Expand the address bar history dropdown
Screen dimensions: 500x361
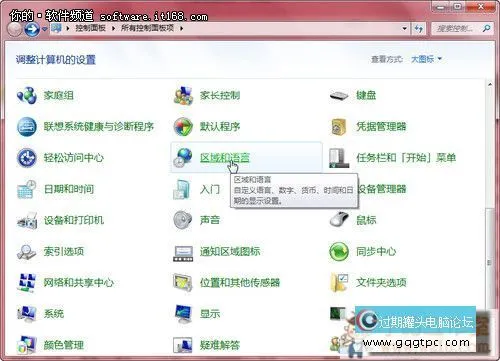(404, 29)
